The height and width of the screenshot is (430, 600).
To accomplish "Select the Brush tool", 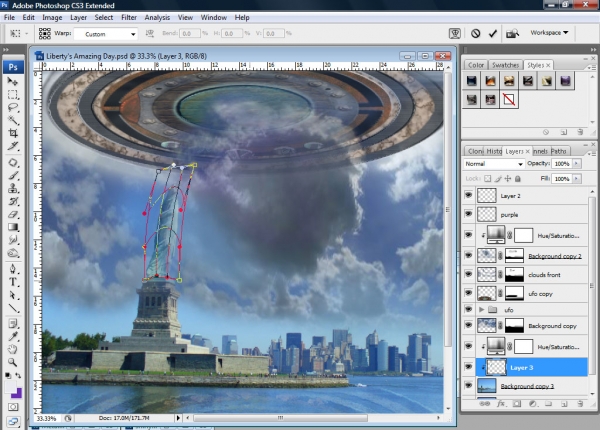I will 13,176.
